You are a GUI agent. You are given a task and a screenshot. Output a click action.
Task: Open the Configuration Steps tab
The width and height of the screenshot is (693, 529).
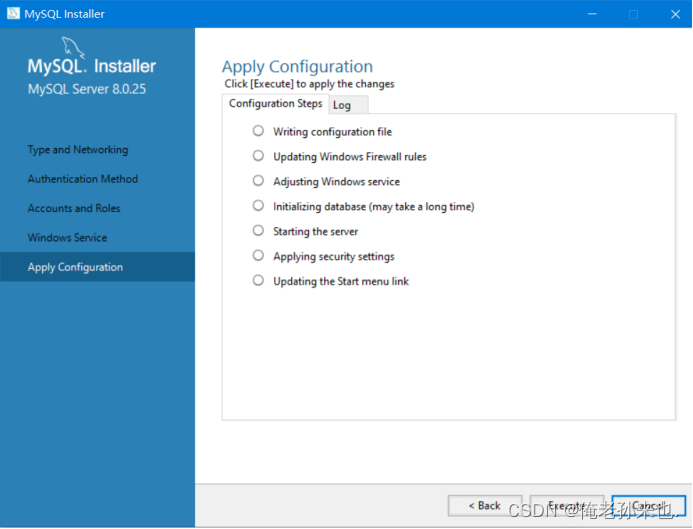point(275,103)
